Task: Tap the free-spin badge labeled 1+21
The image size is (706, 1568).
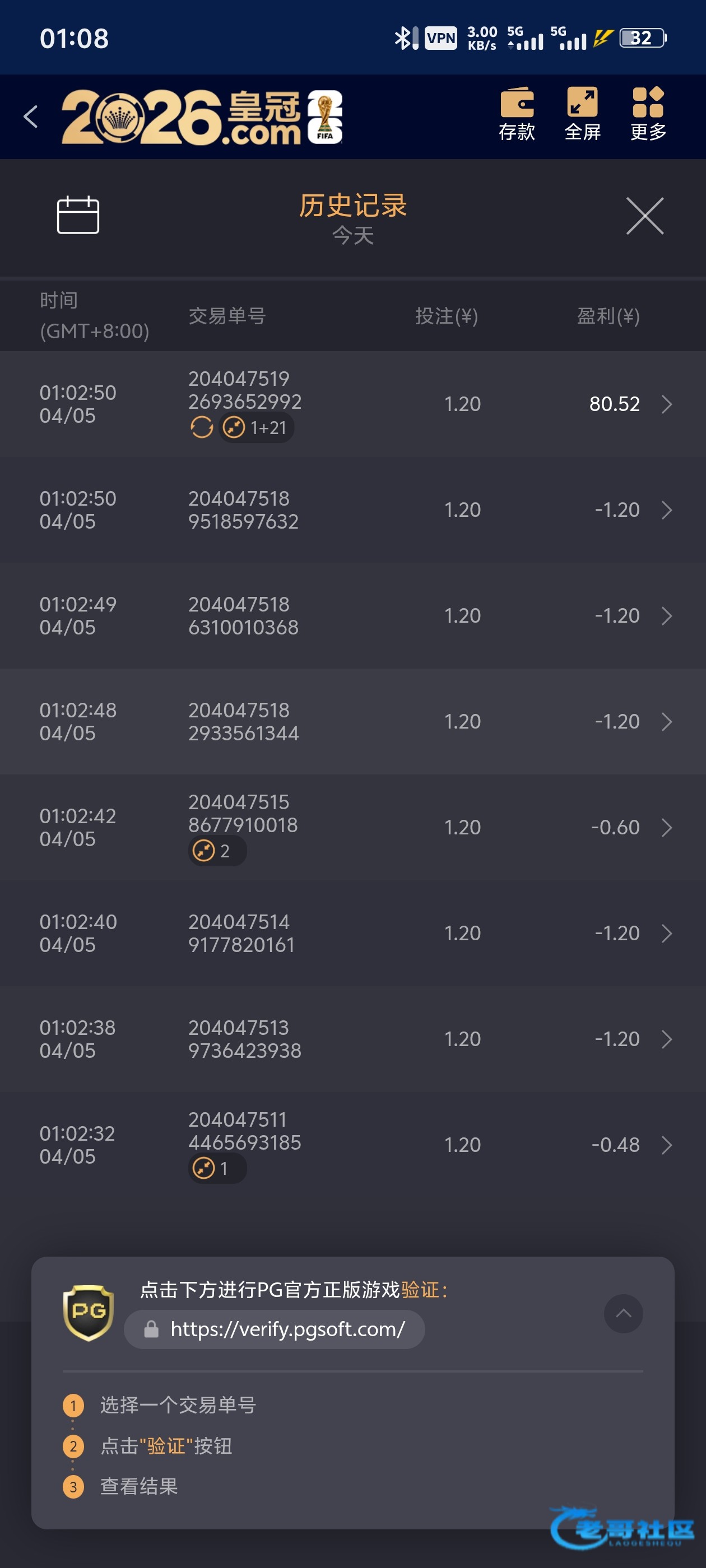Action: click(x=256, y=428)
